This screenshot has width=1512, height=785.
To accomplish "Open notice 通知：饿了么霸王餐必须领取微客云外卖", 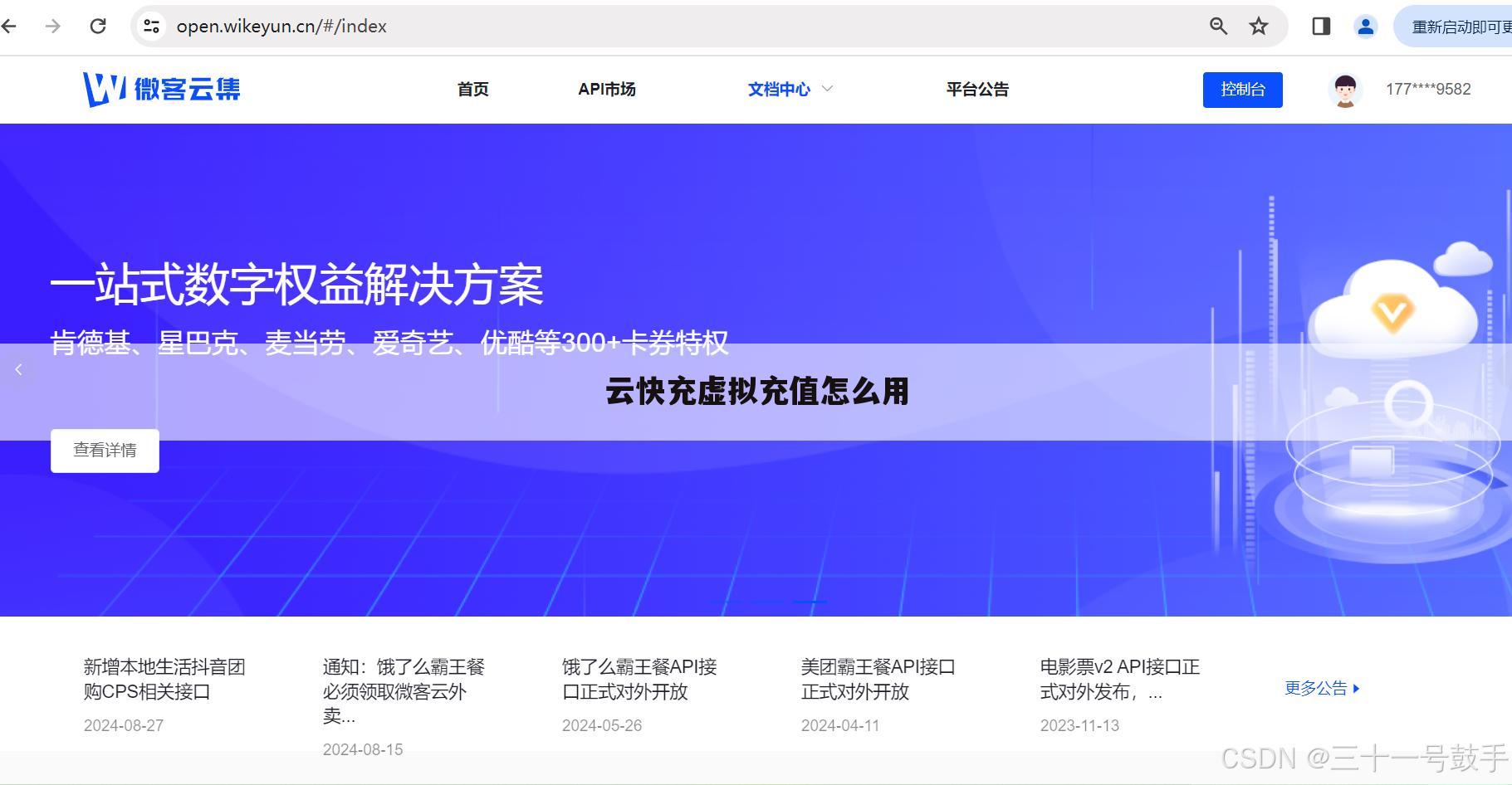I will [x=404, y=690].
